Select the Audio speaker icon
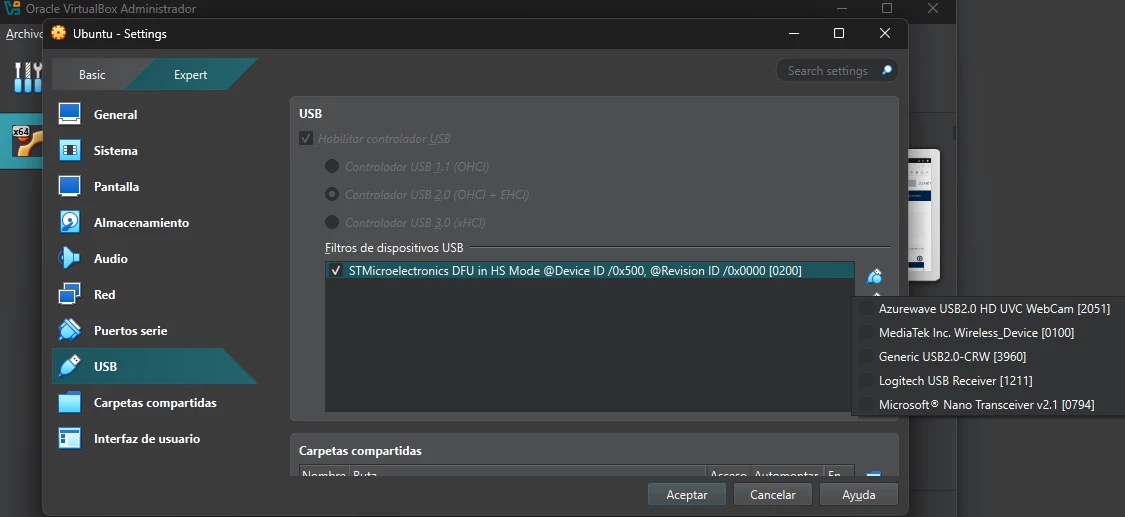The image size is (1125, 517). pos(70,258)
